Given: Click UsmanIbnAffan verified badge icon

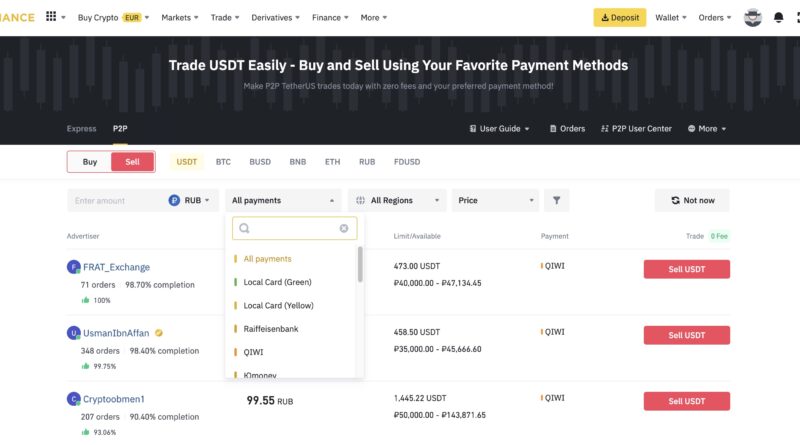Looking at the screenshot, I should point(159,333).
